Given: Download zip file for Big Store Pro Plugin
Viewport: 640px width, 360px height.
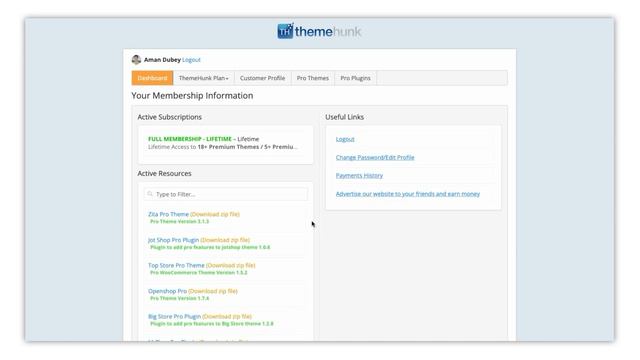Looking at the screenshot, I should pyautogui.click(x=227, y=316).
